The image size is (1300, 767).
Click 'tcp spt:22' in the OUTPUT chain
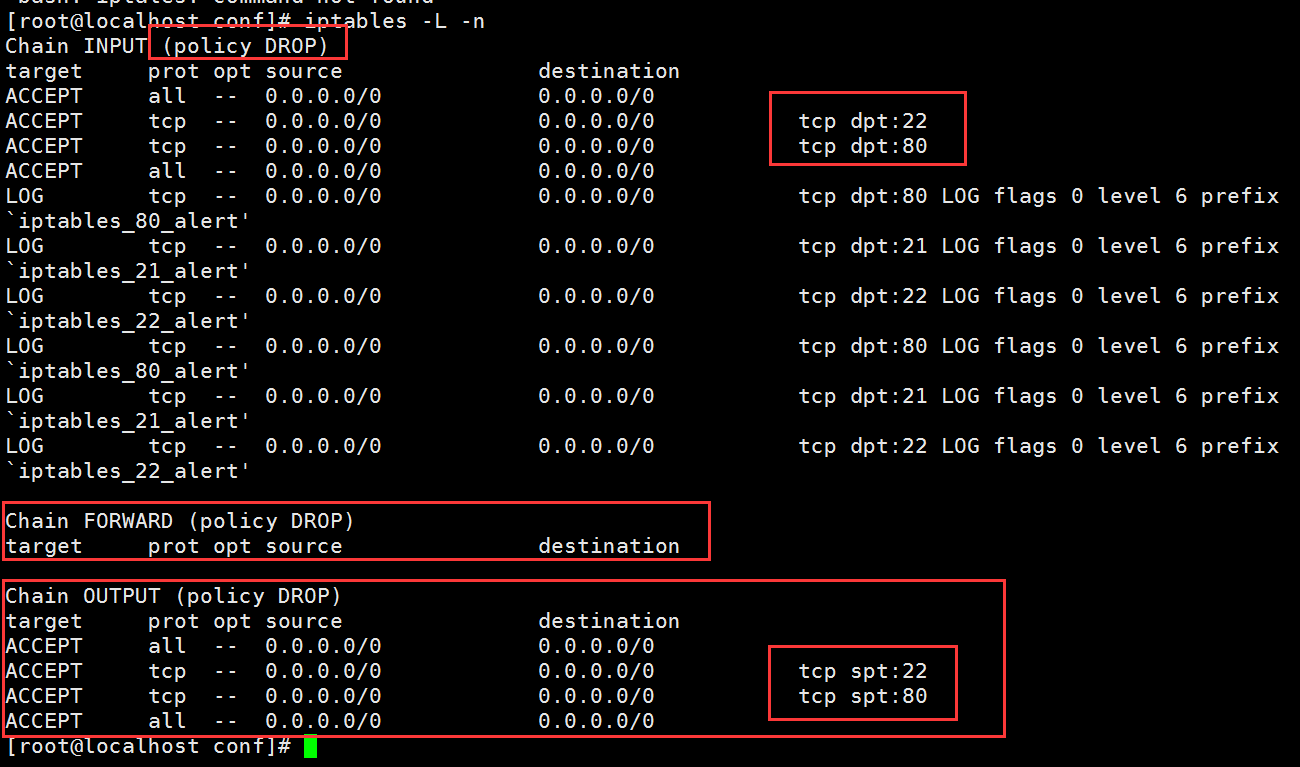[863, 671]
